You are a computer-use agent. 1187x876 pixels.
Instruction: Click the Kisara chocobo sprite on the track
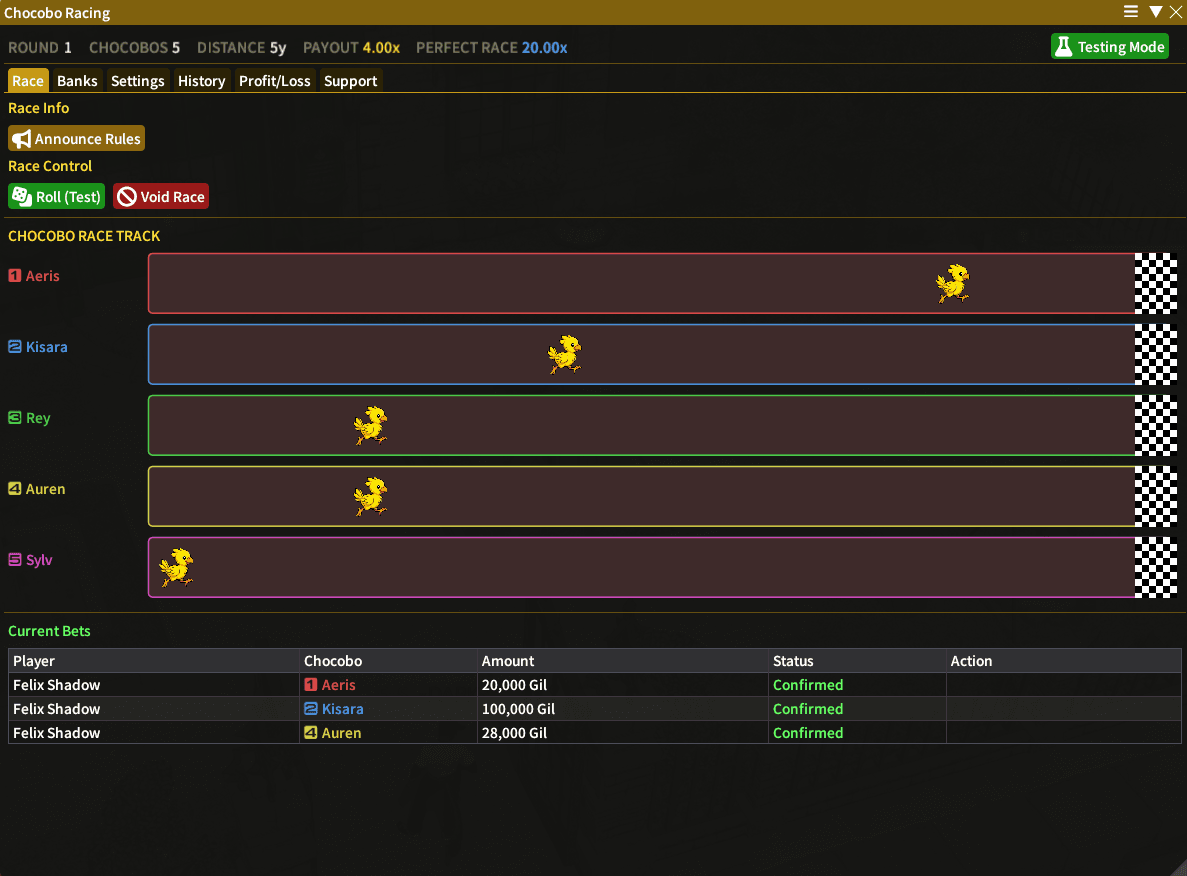coord(565,354)
